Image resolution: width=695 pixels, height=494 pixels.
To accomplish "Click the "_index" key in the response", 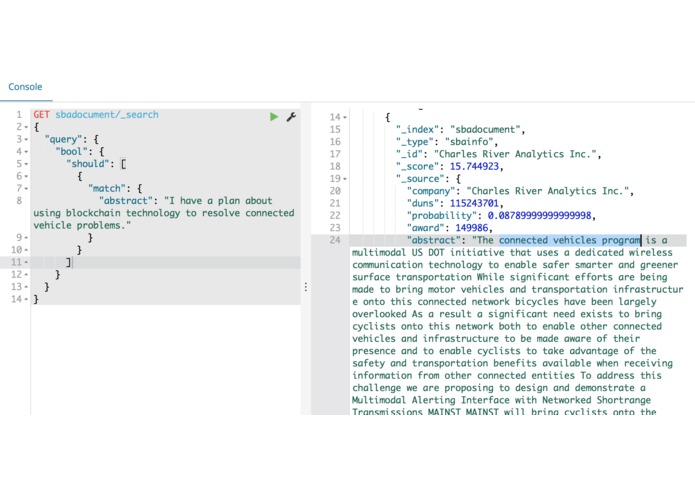I will pyautogui.click(x=418, y=129).
